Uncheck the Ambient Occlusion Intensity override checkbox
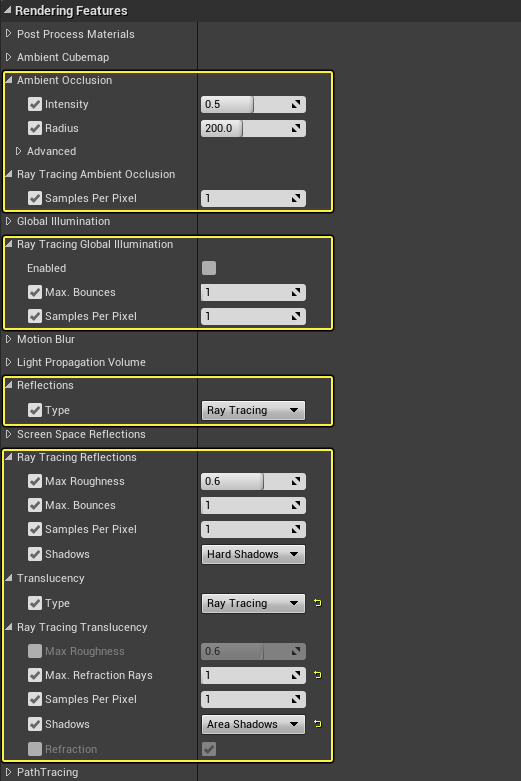The width and height of the screenshot is (521, 781). (x=35, y=104)
